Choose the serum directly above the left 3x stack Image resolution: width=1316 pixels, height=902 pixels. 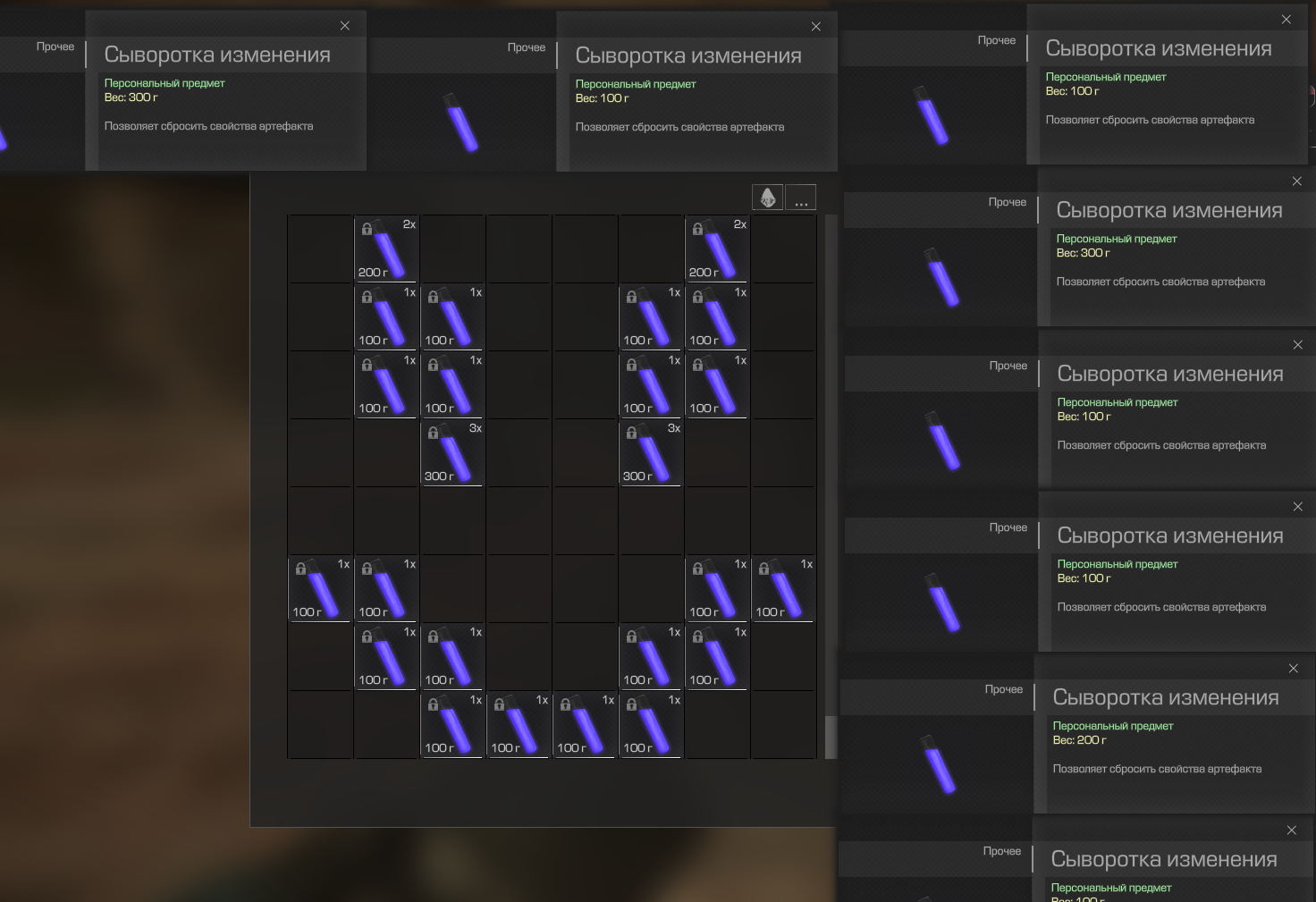452,384
